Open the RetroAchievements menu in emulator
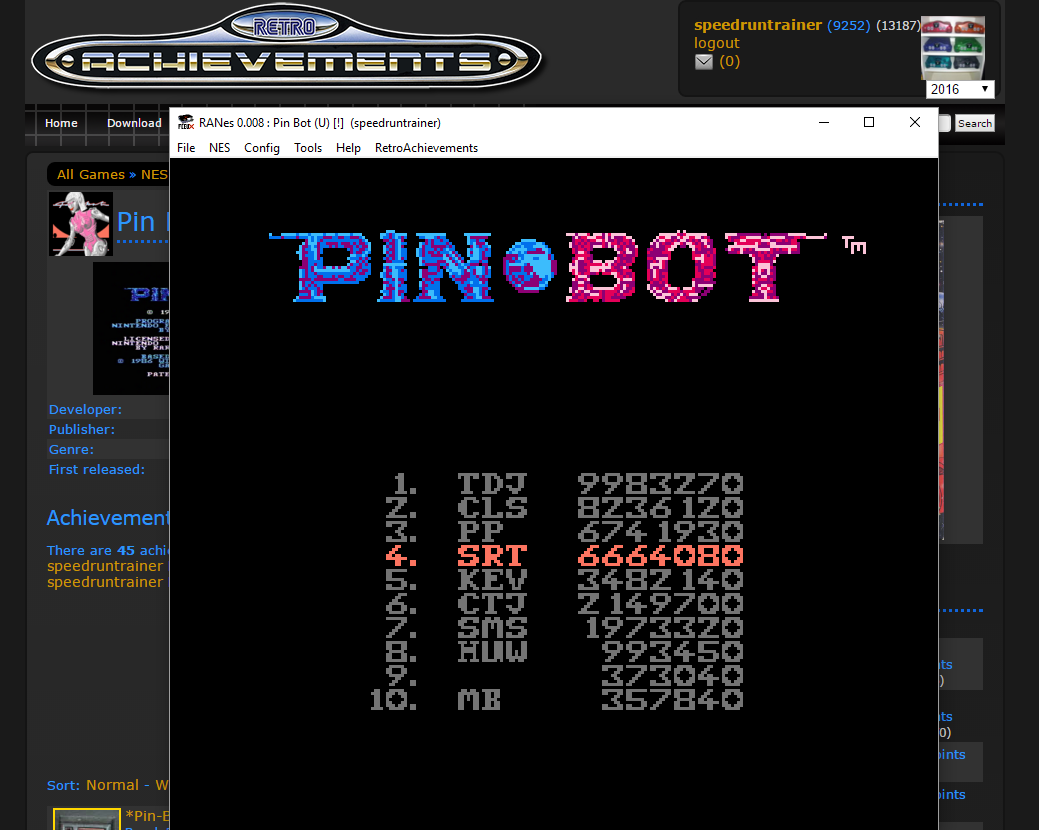 pyautogui.click(x=426, y=148)
